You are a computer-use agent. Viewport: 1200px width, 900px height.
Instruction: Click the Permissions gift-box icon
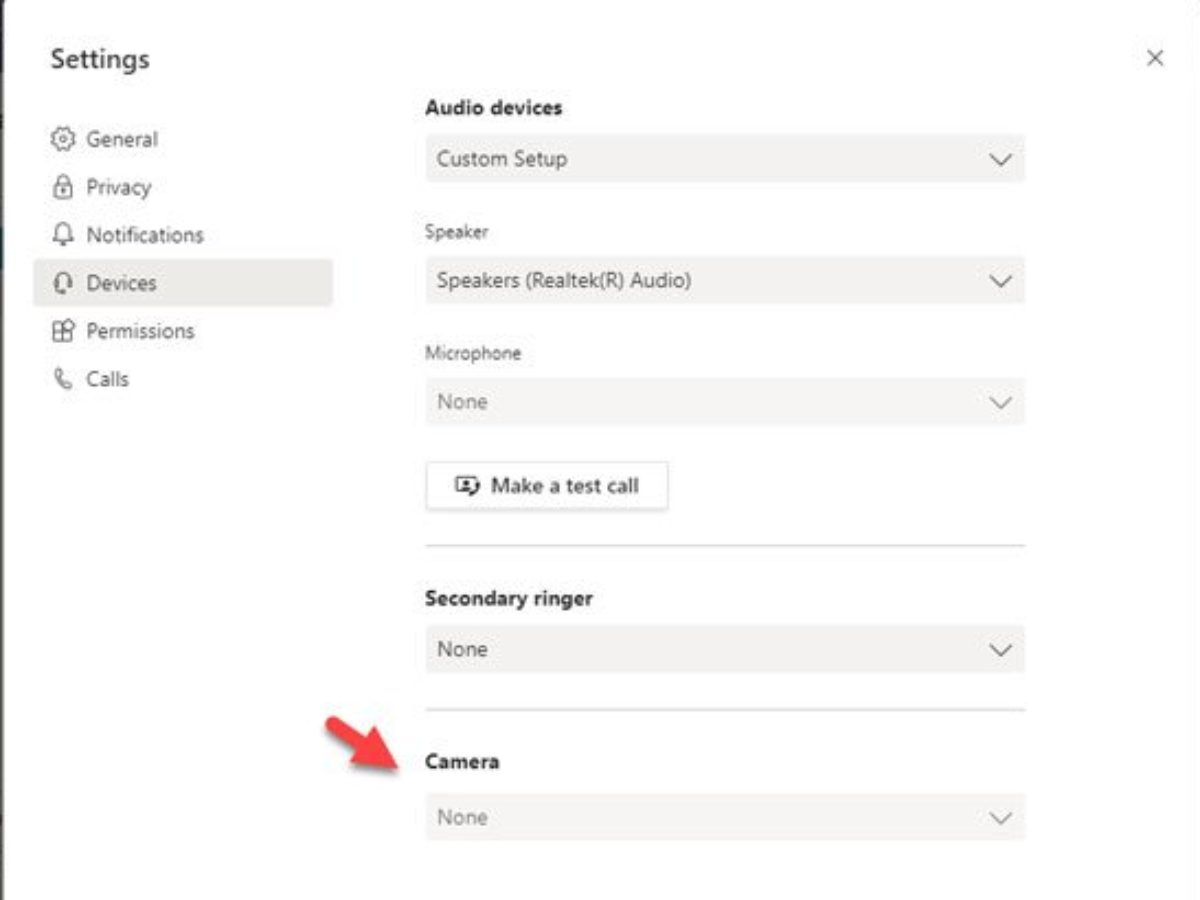[x=63, y=331]
